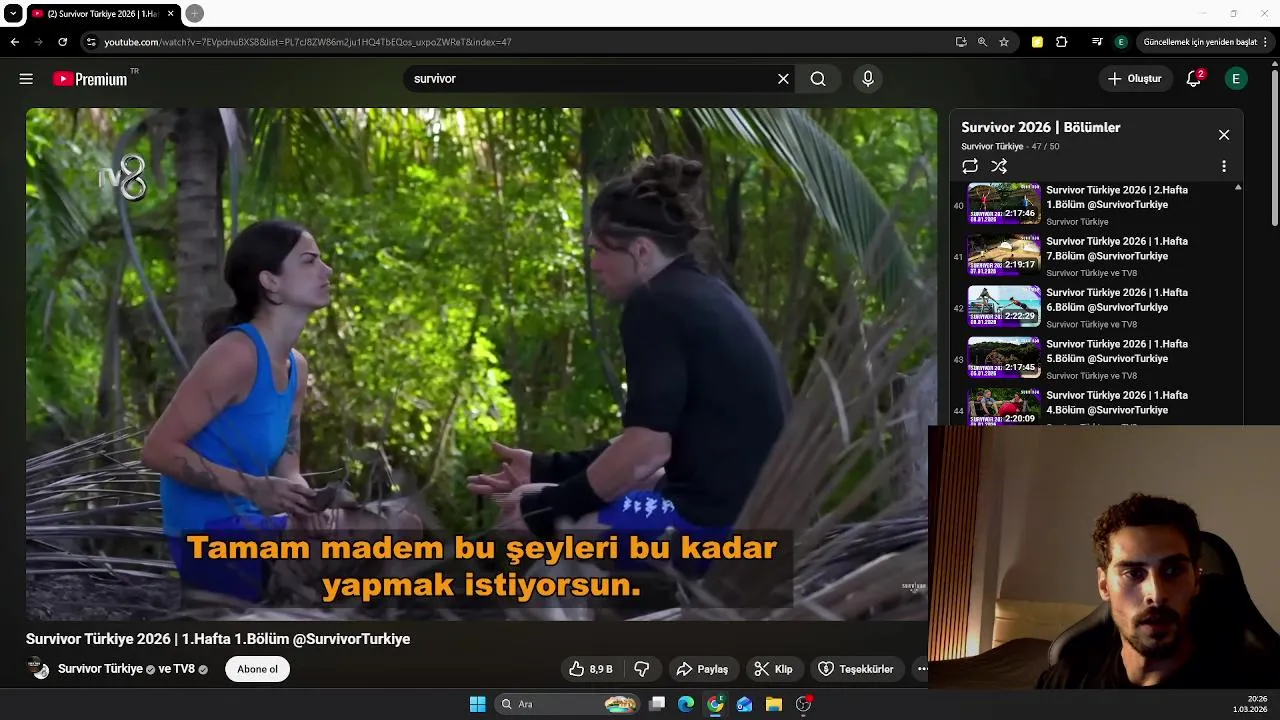Play 1.Hafta 4.Bölüm playlist entry
The image size is (1280, 720).
(x=1095, y=405)
